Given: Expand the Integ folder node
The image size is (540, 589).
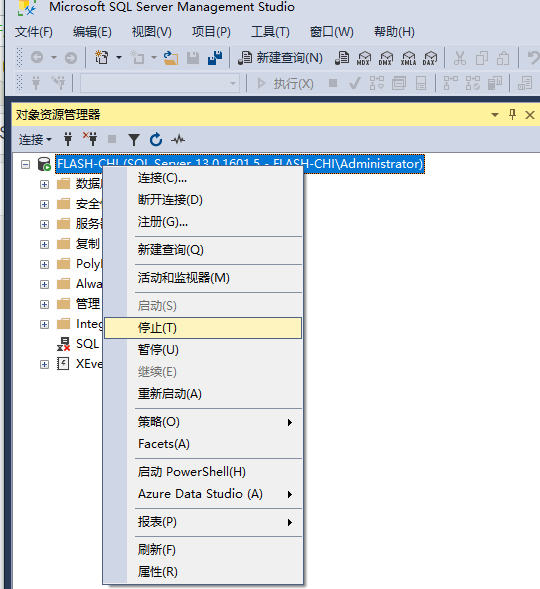Looking at the screenshot, I should pos(44,324).
